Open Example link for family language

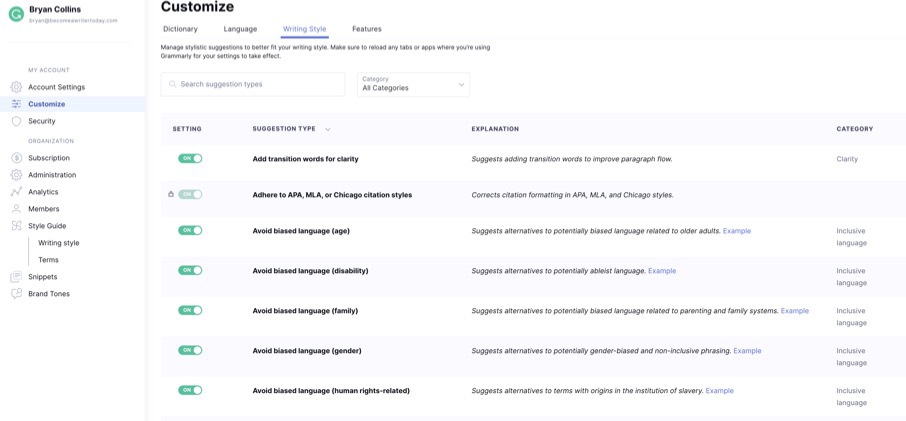(x=794, y=311)
